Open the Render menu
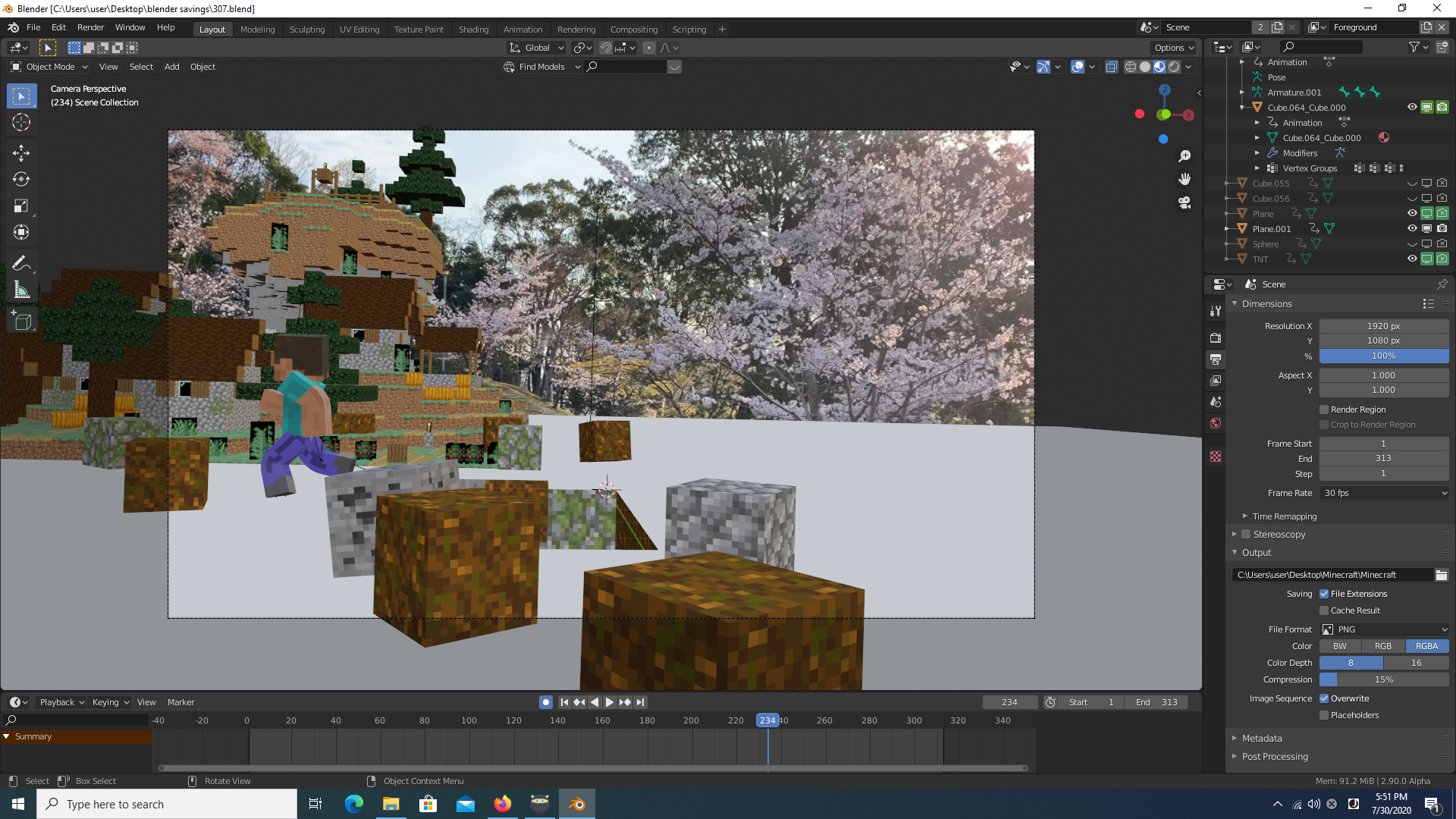The image size is (1456, 819). (x=90, y=27)
